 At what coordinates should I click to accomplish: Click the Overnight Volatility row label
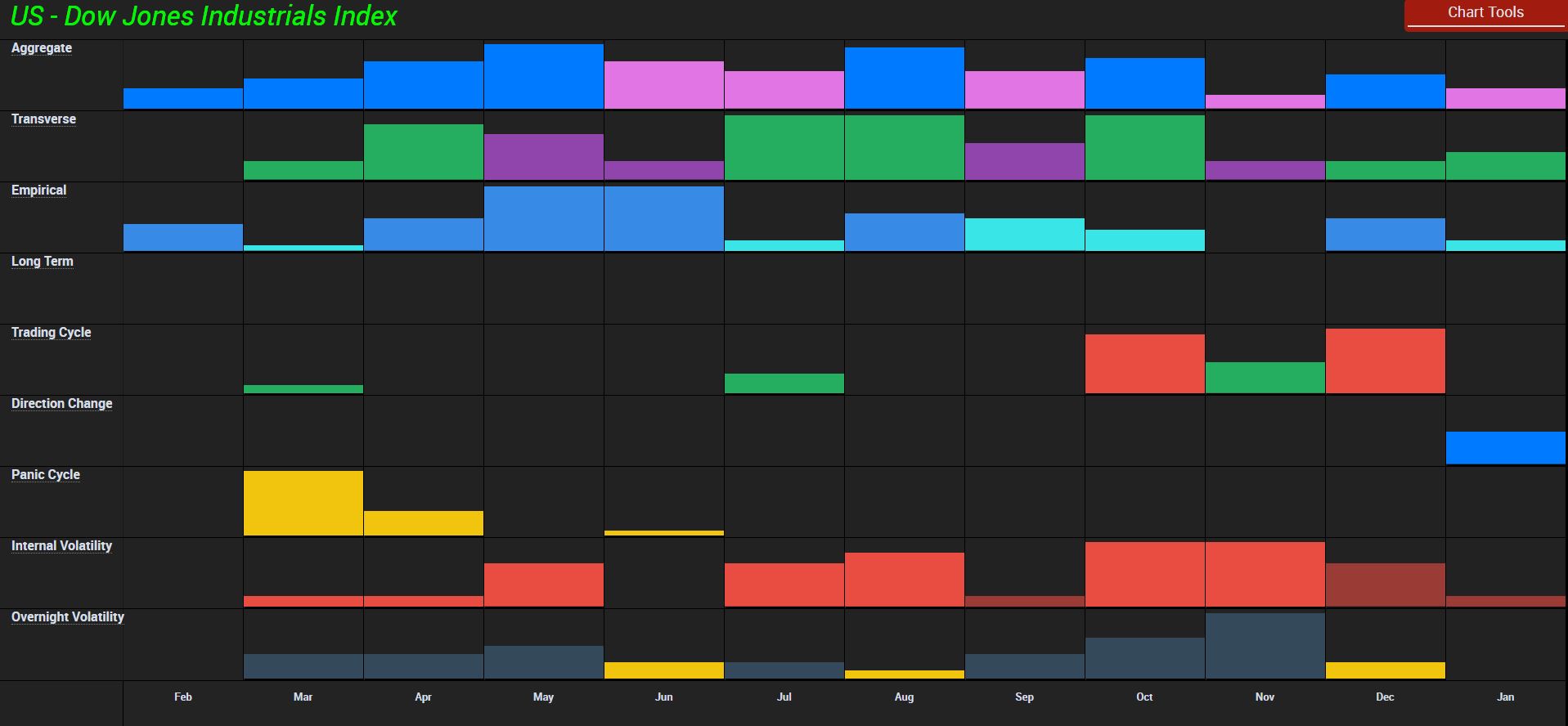tap(68, 617)
